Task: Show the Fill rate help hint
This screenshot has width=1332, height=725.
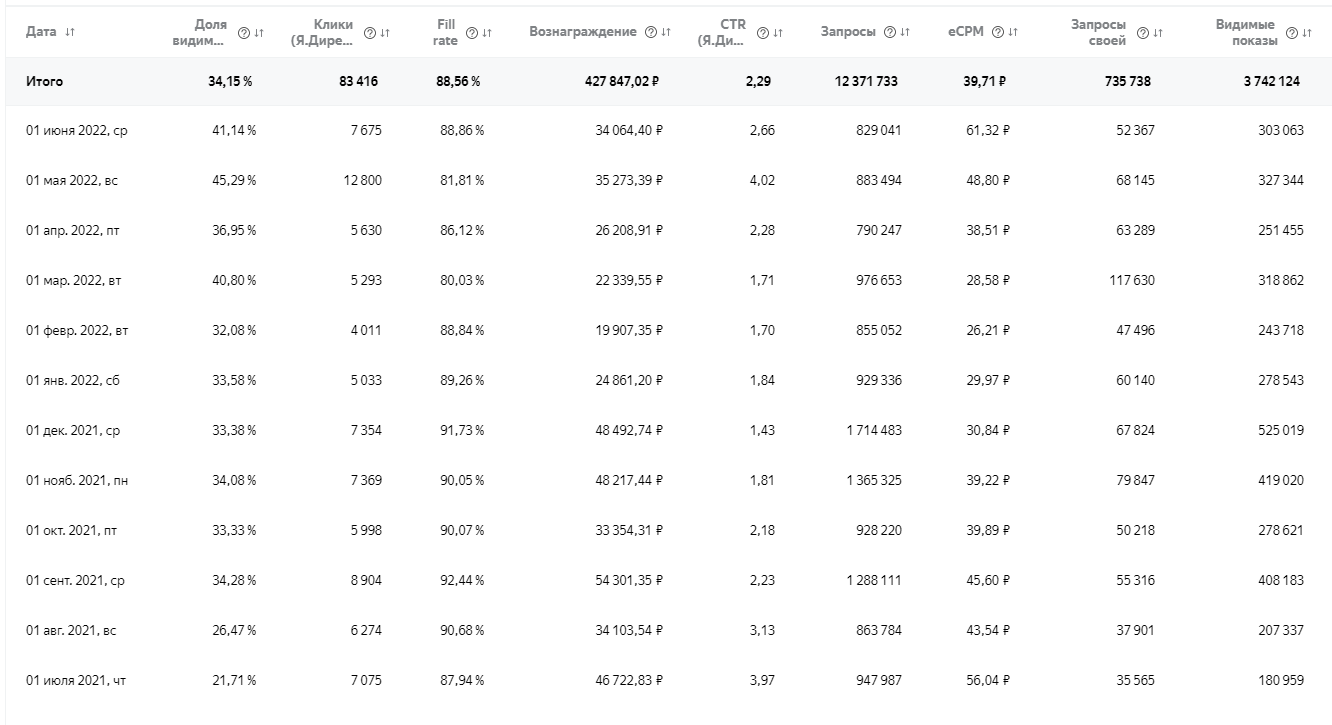Action: click(472, 33)
